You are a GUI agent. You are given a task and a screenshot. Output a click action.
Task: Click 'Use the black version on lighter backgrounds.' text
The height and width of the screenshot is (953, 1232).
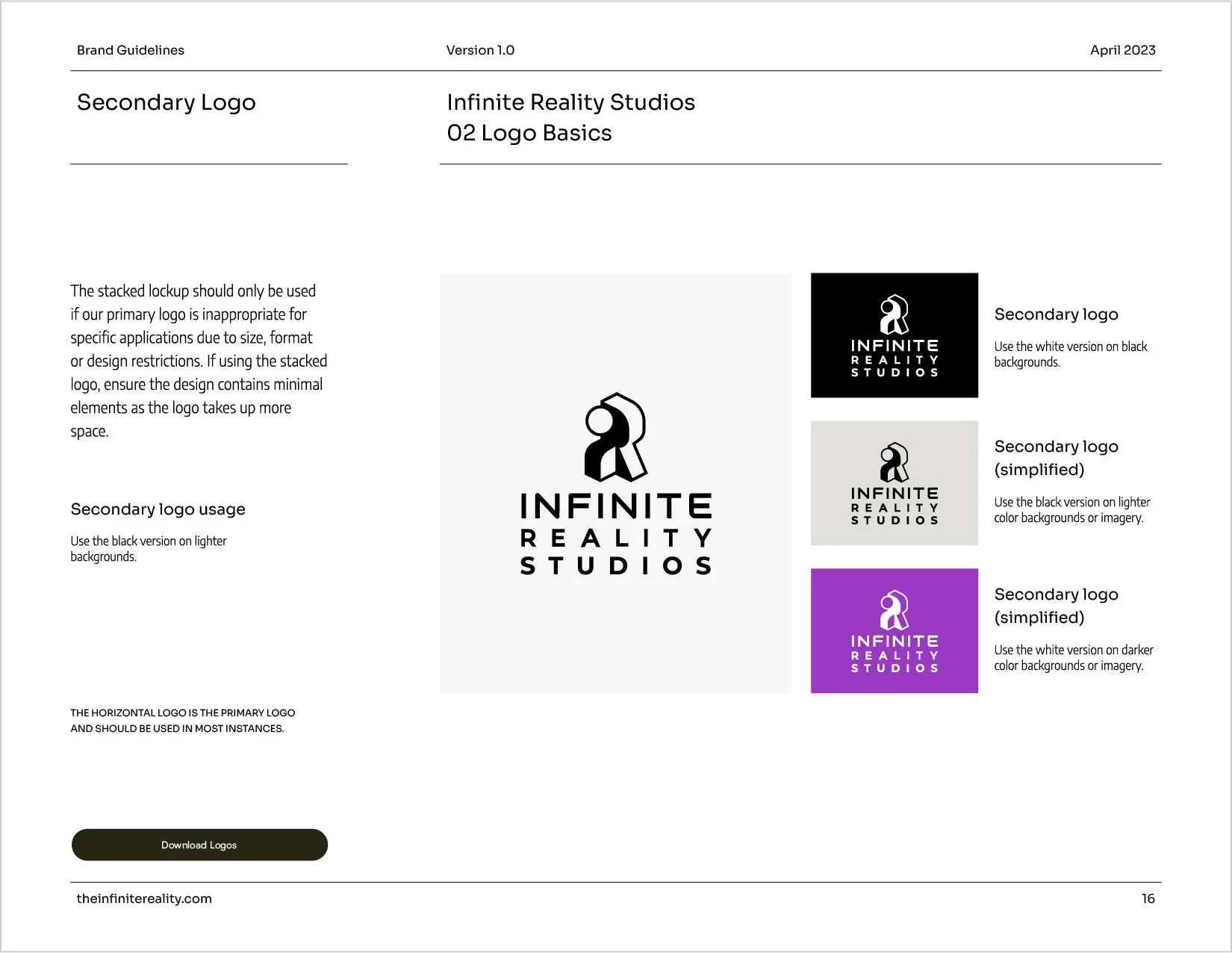click(149, 549)
